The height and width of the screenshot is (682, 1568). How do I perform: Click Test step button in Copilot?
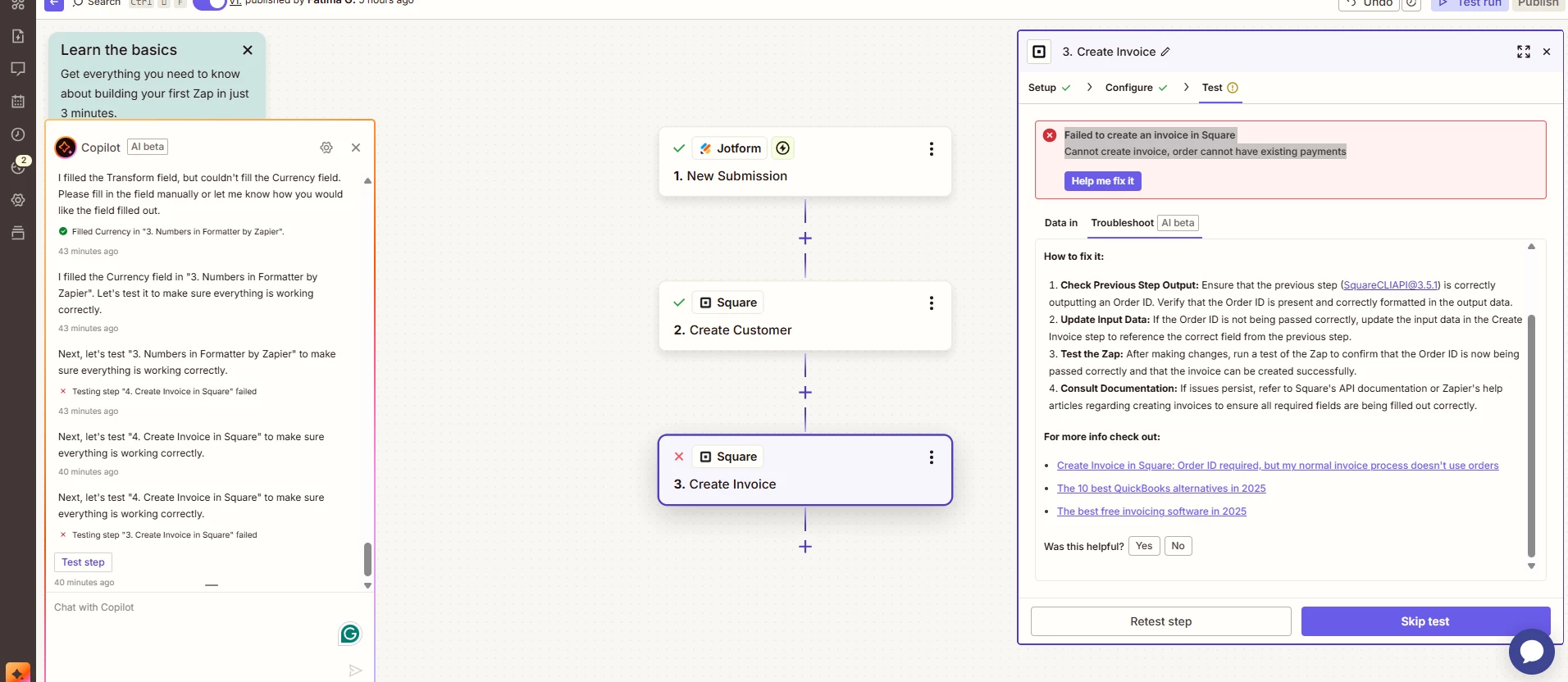pyautogui.click(x=83, y=562)
